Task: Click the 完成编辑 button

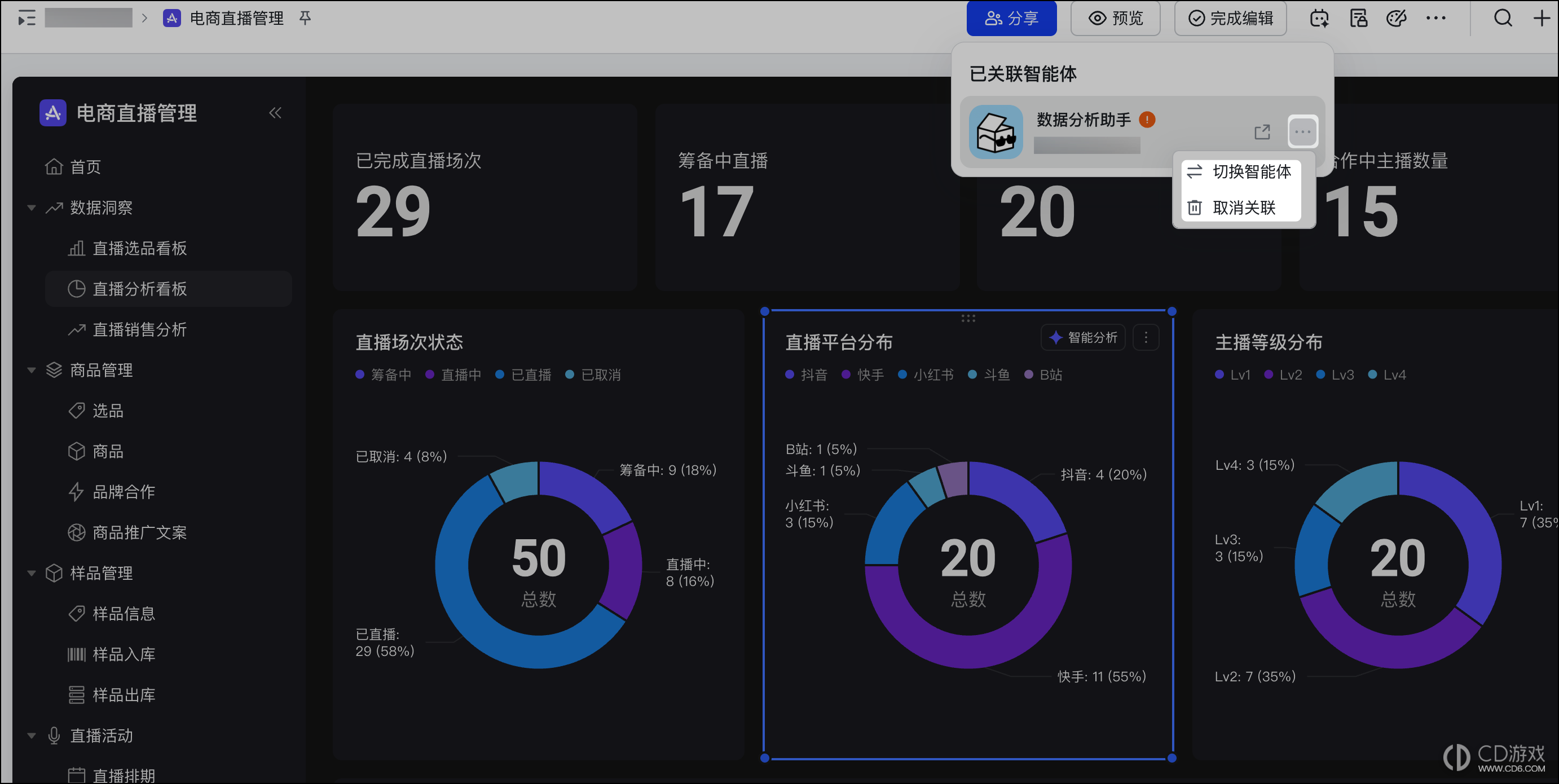Action: (x=1230, y=18)
